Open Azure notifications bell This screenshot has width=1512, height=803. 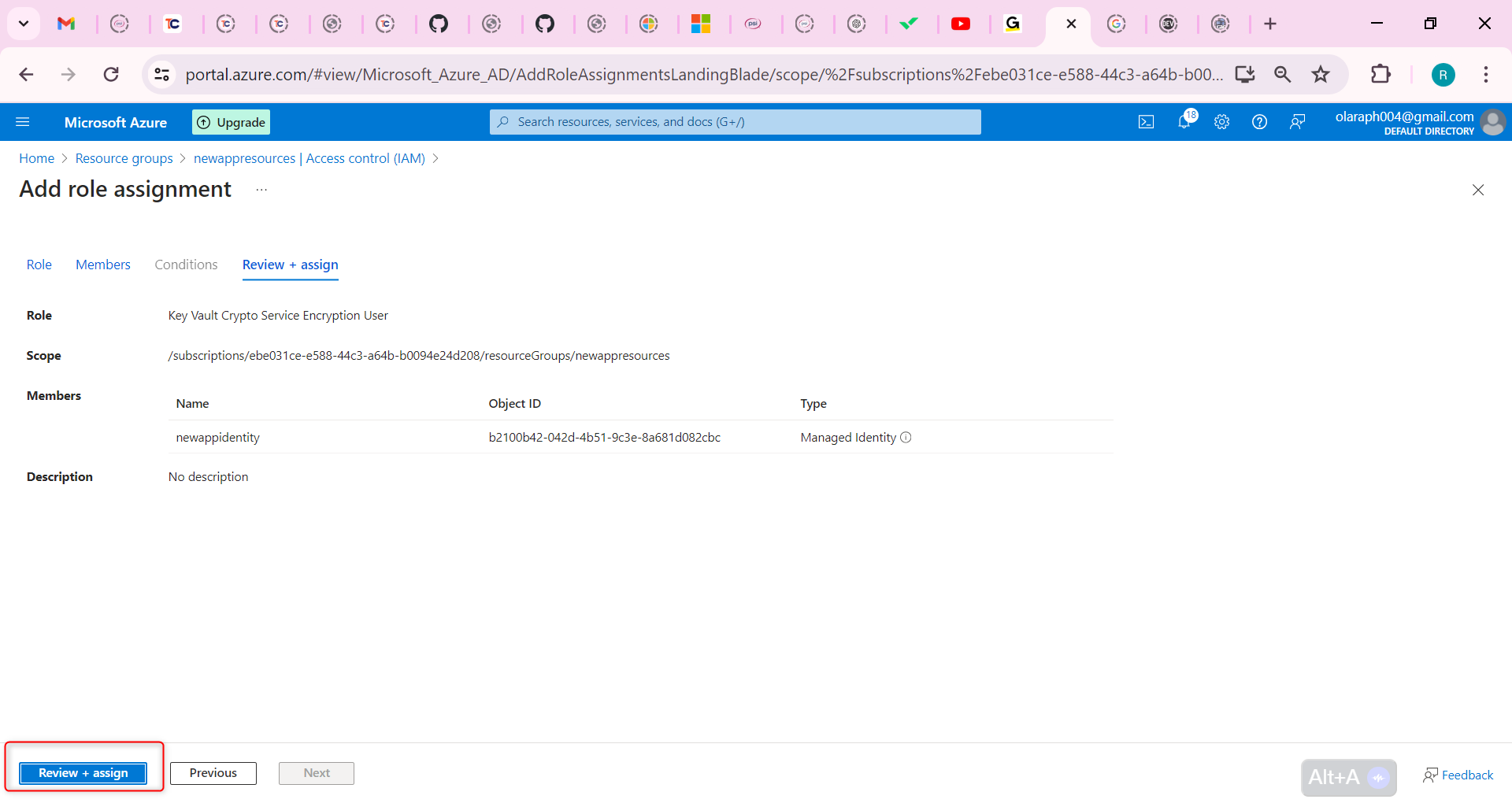click(x=1184, y=121)
